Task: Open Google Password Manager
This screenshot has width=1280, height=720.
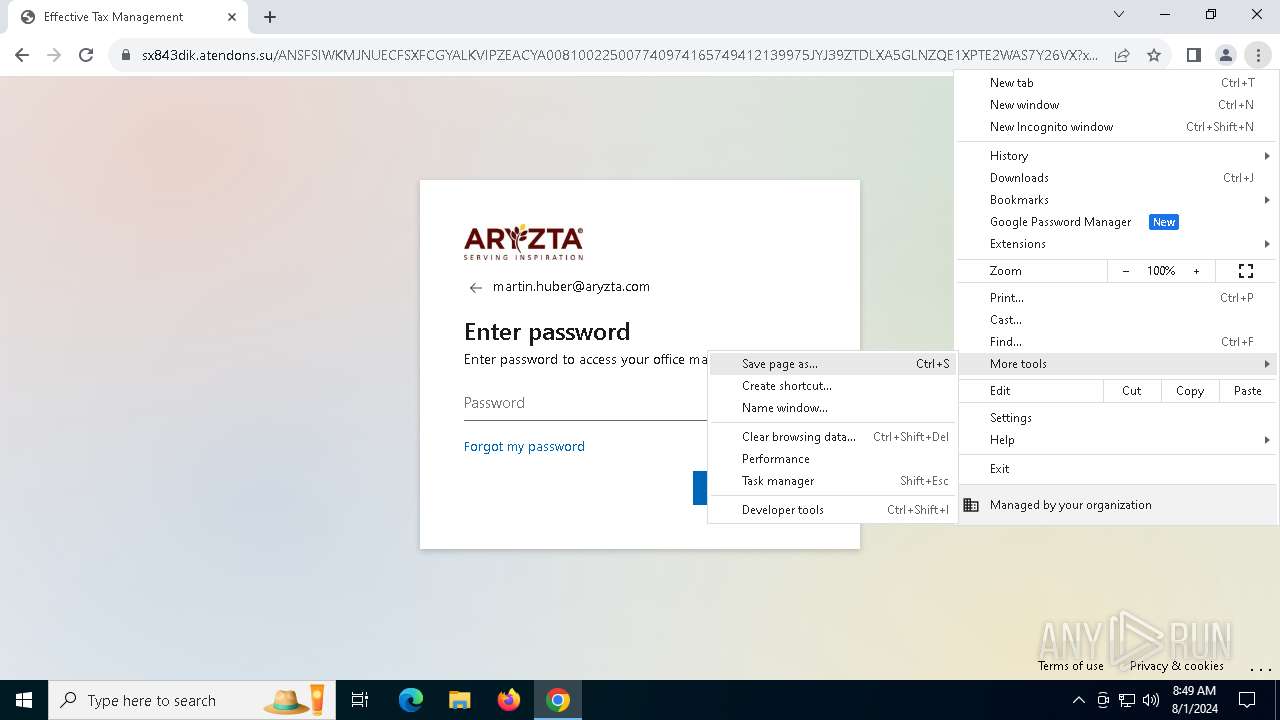Action: pos(1117,222)
